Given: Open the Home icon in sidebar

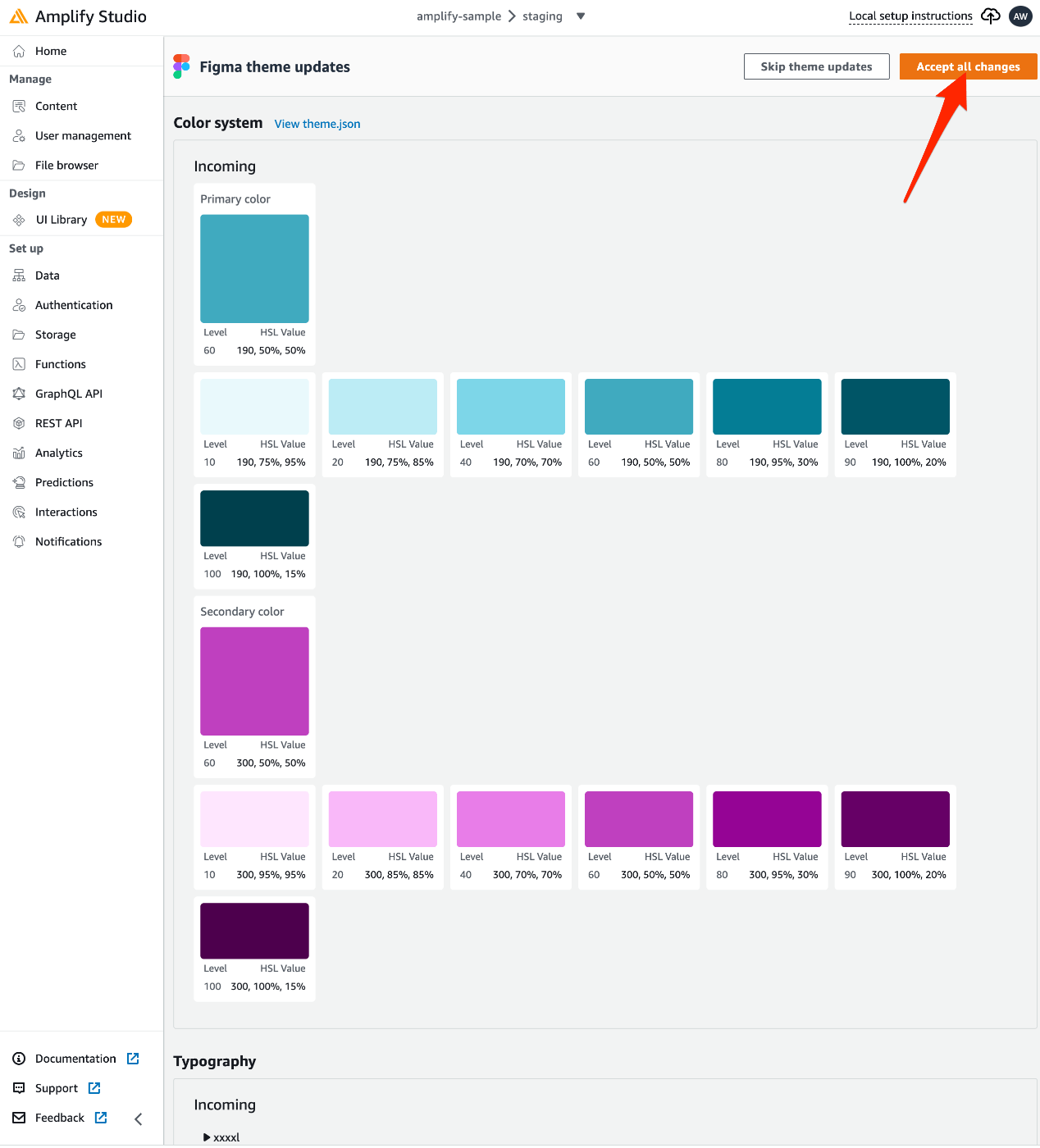Looking at the screenshot, I should (19, 51).
